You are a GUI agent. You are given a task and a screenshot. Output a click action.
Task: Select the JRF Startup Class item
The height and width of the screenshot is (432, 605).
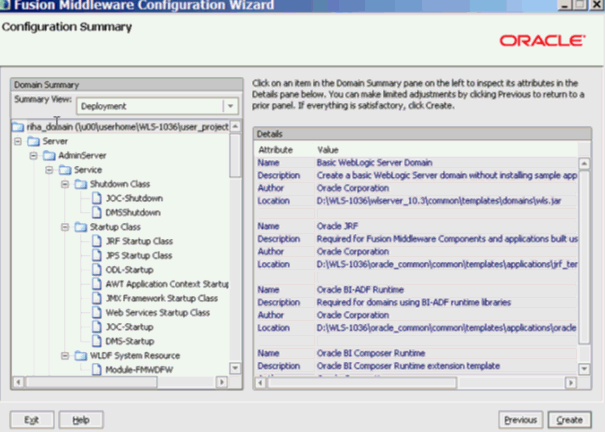click(x=139, y=241)
